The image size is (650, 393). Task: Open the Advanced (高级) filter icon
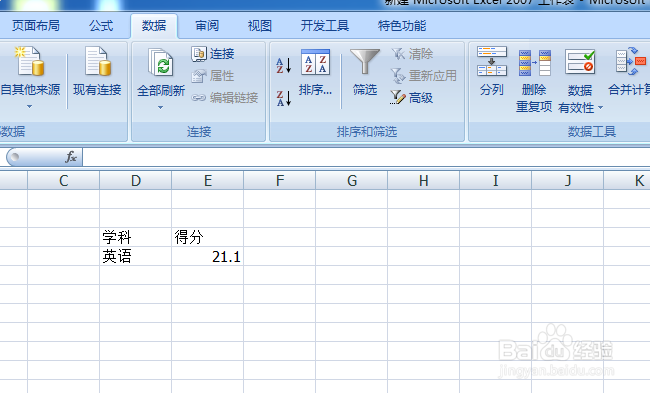(398, 98)
